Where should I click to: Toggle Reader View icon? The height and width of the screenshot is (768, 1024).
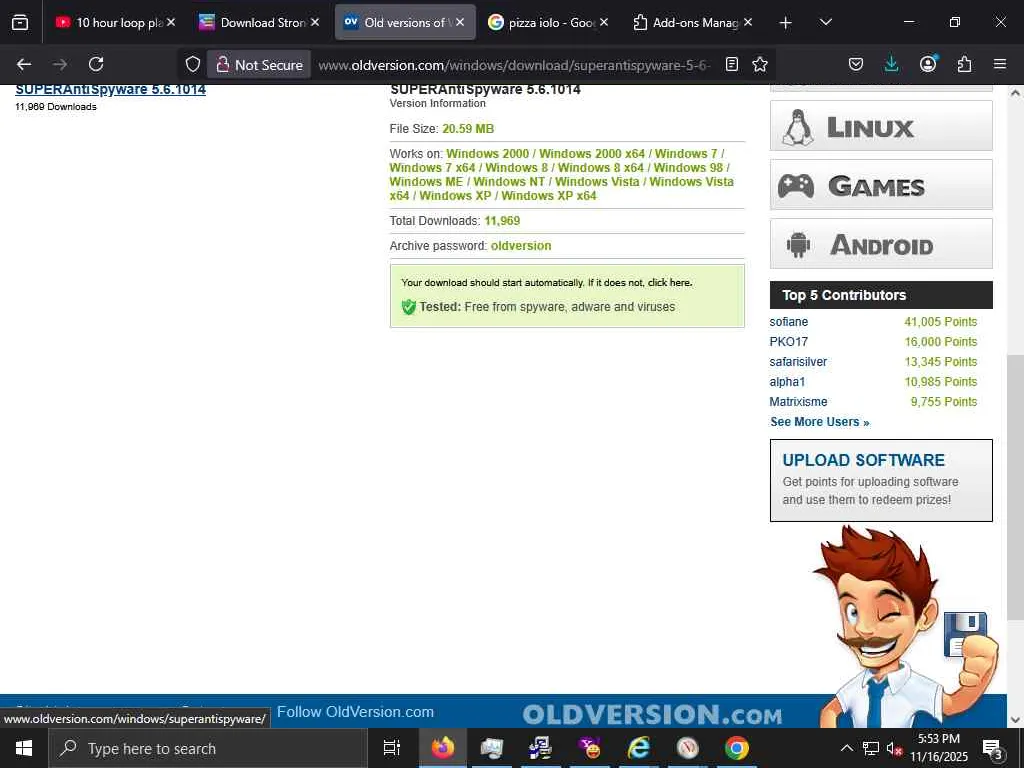click(732, 64)
